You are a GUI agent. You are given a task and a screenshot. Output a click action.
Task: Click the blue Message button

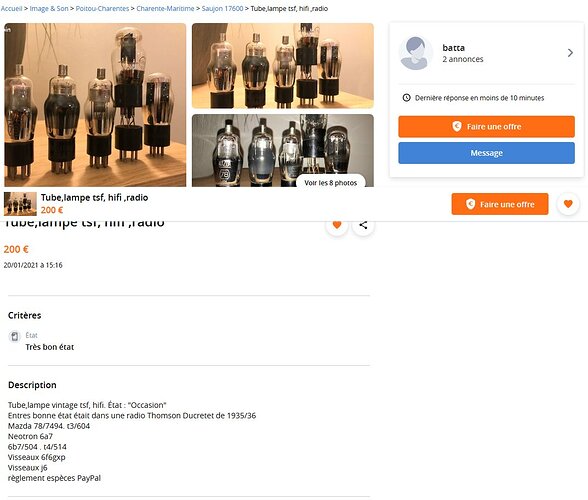point(486,153)
